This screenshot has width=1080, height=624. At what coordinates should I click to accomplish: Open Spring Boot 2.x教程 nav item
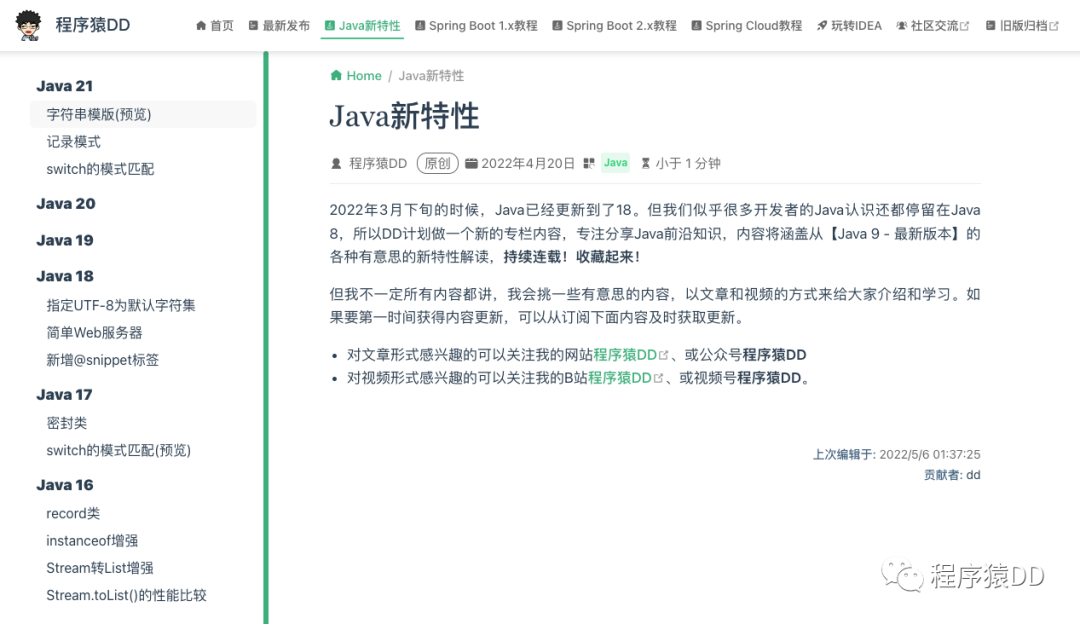(x=614, y=25)
